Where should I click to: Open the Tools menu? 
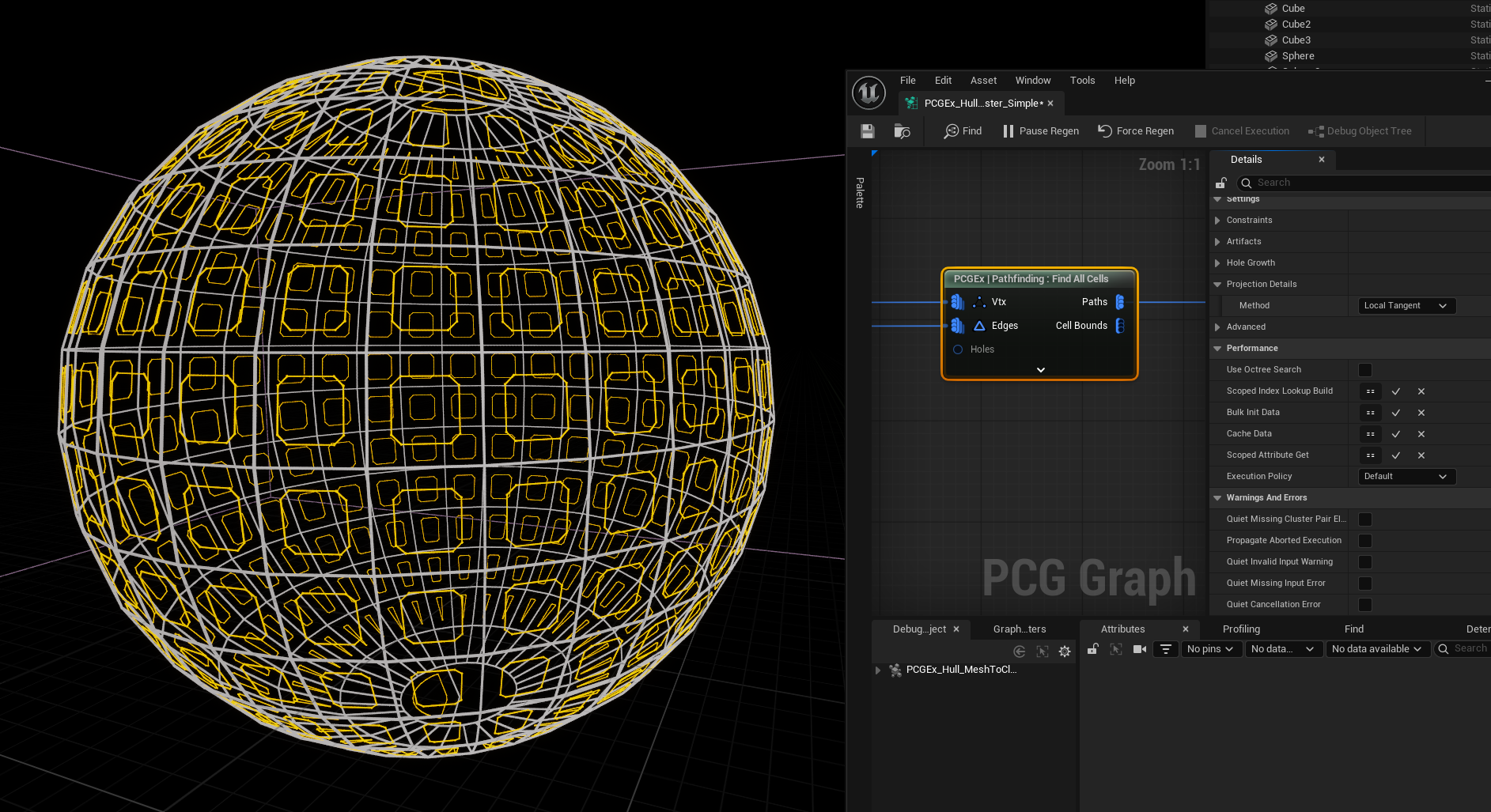coord(1082,81)
